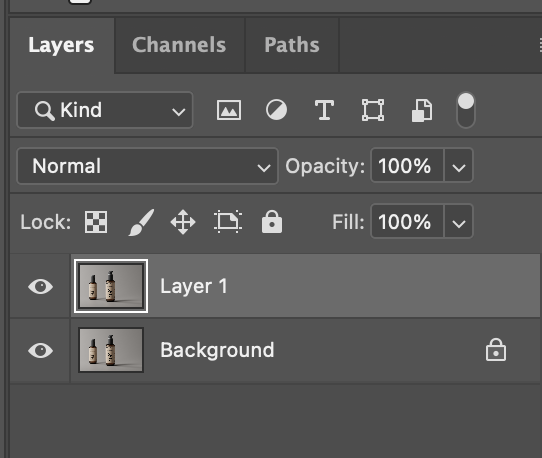
Task: Switch to the Paths tab
Action: 292,45
